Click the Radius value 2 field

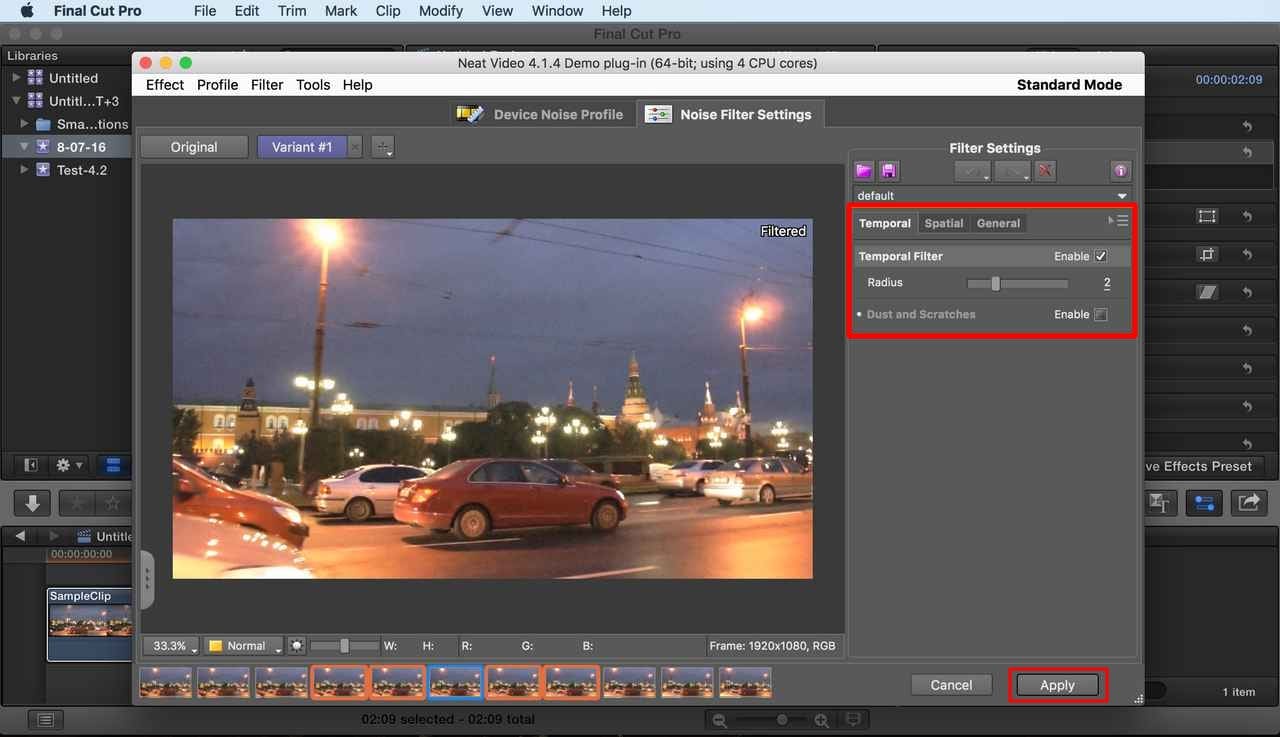1107,284
